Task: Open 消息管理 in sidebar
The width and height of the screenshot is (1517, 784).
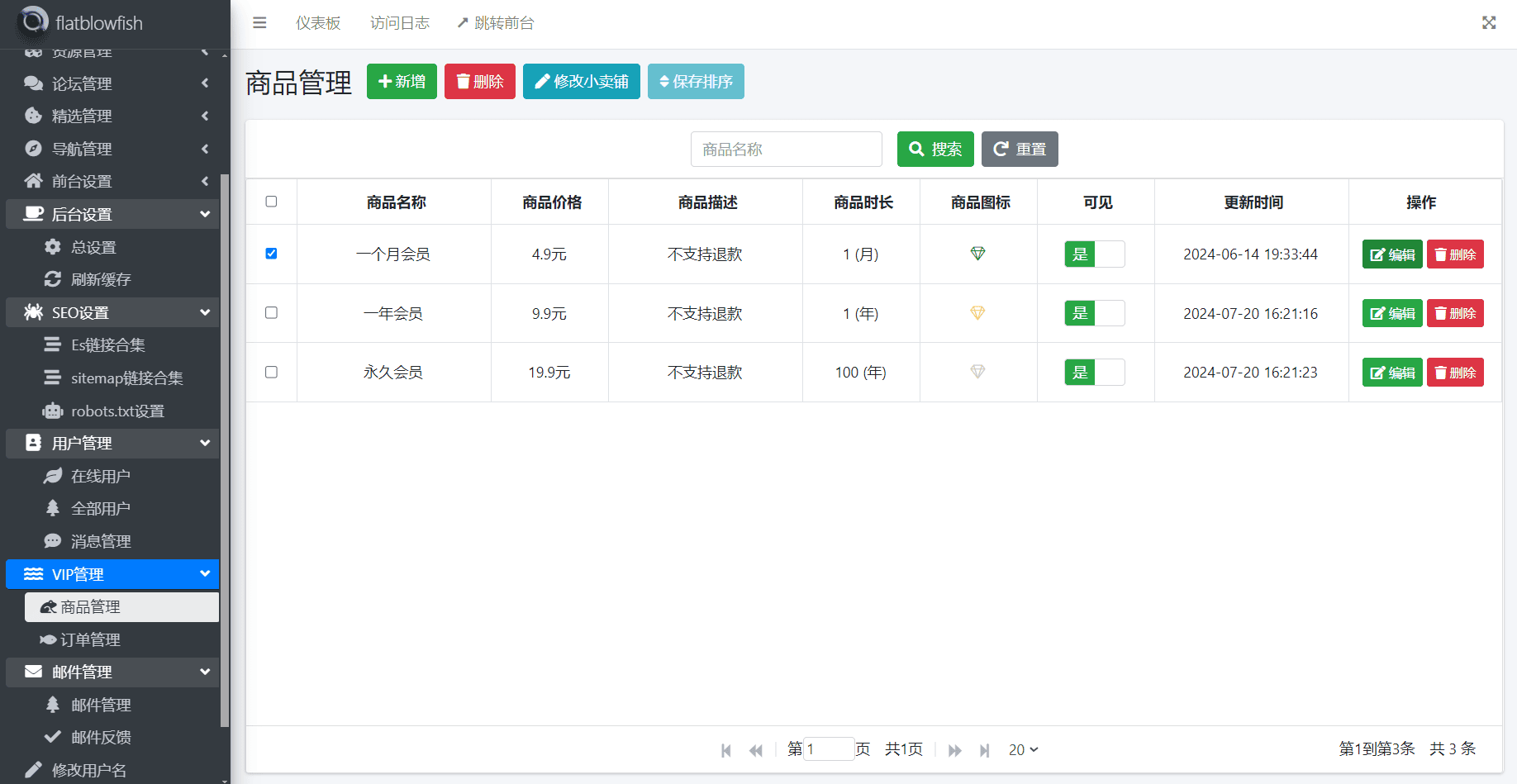Action: pyautogui.click(x=112, y=541)
